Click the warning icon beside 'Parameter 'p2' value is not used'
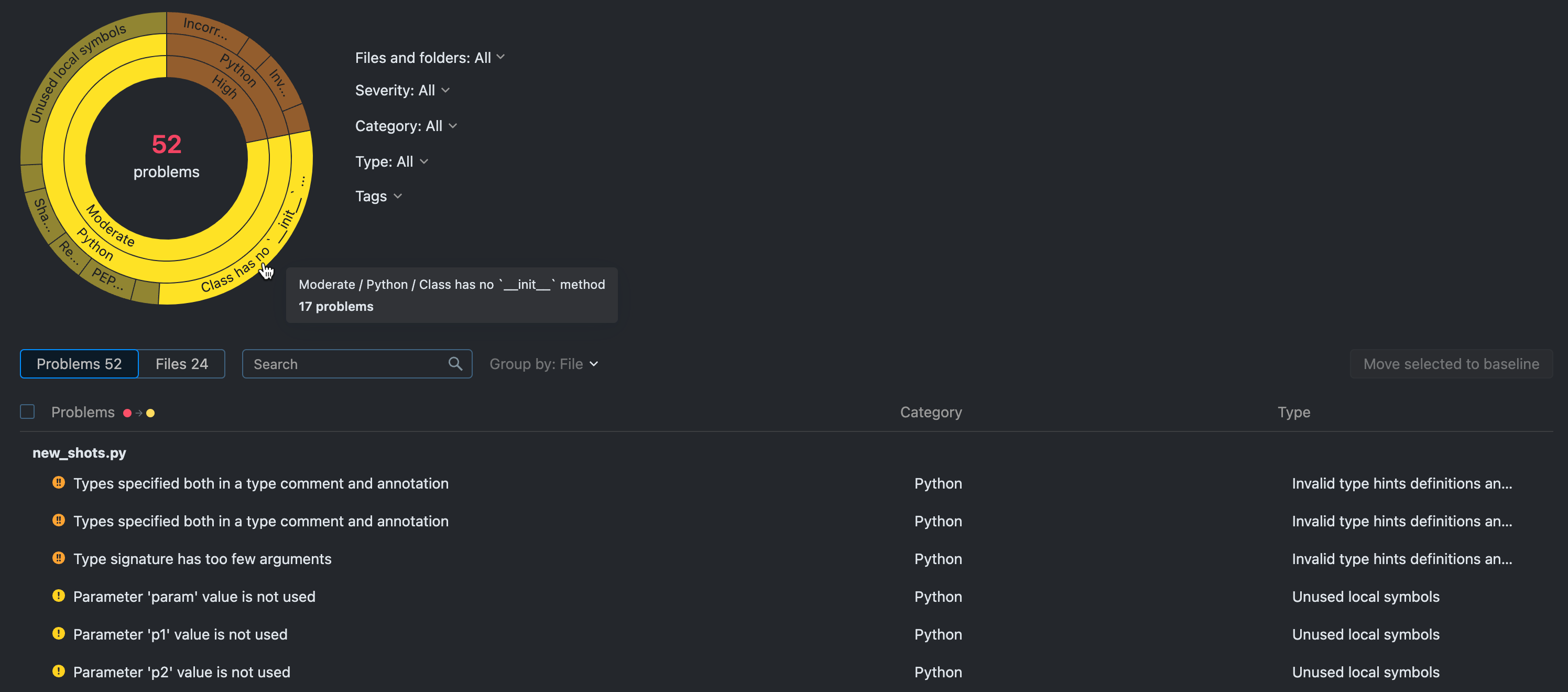1568x692 pixels. coord(59,671)
